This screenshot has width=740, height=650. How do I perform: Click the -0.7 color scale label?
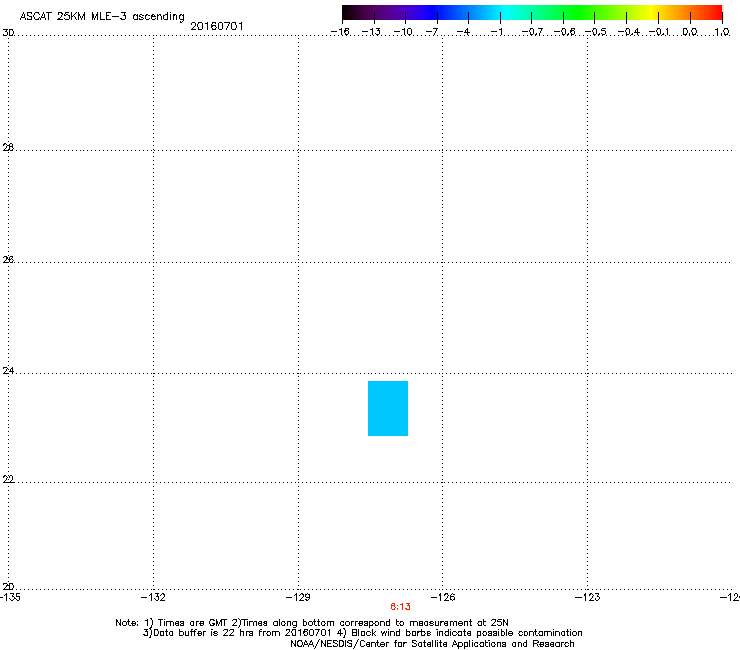coord(532,32)
